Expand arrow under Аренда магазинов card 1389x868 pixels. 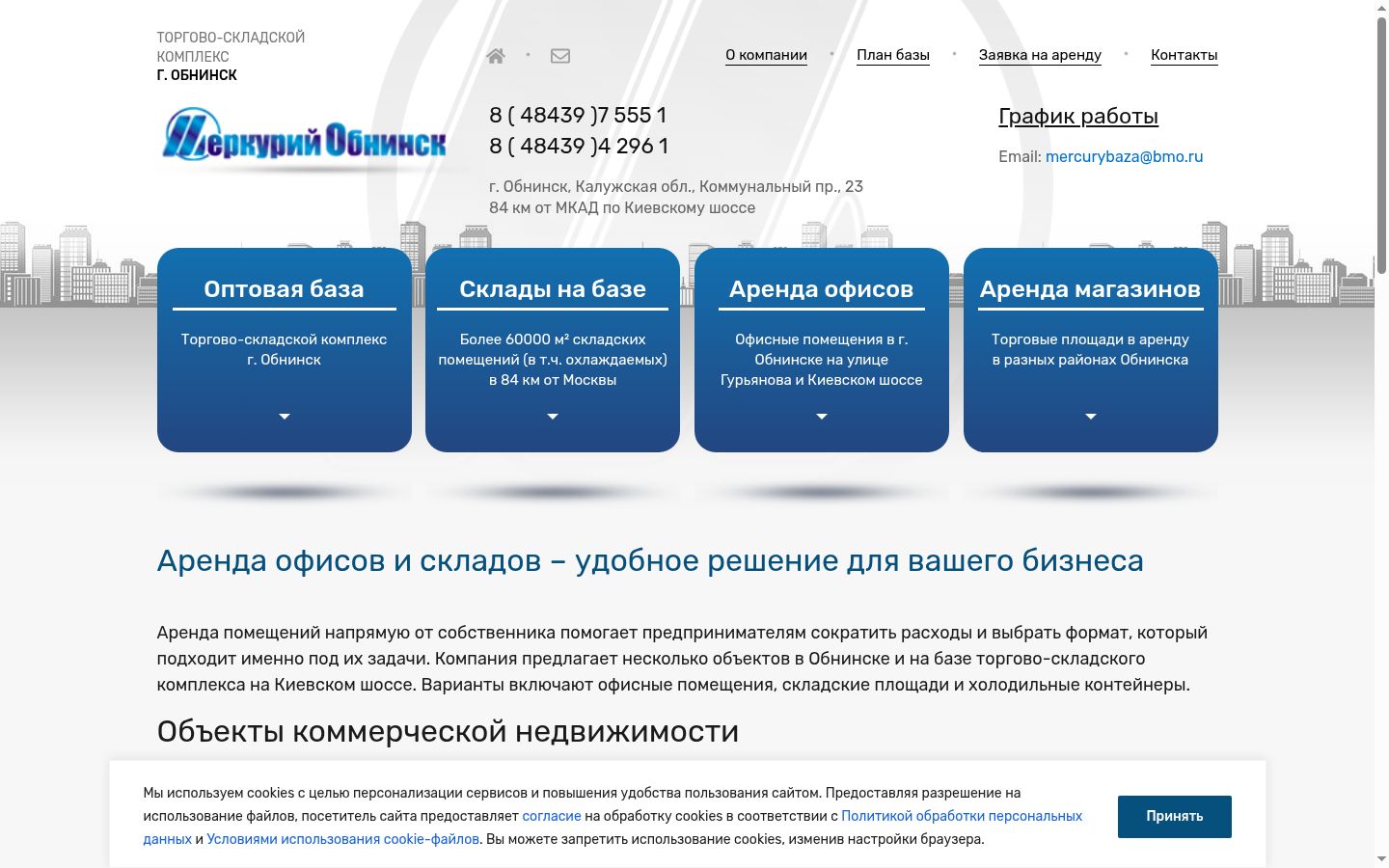pos(1091,417)
